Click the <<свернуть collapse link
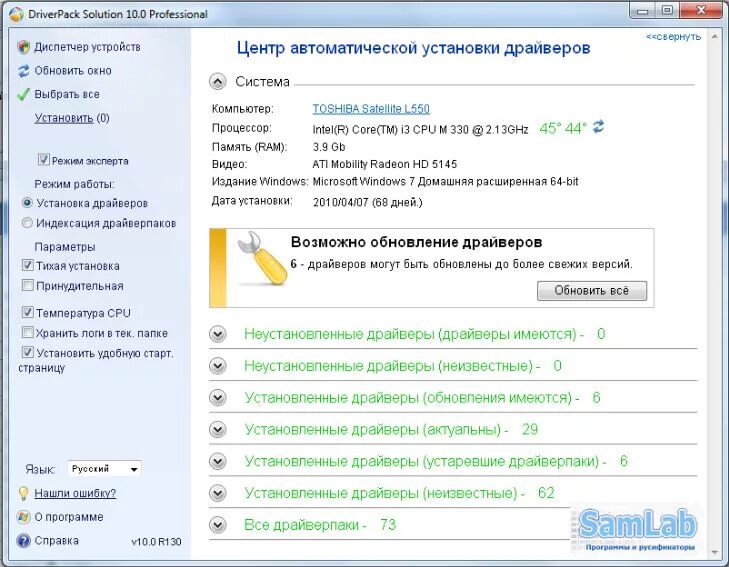This screenshot has height=567, width=729. 674,37
